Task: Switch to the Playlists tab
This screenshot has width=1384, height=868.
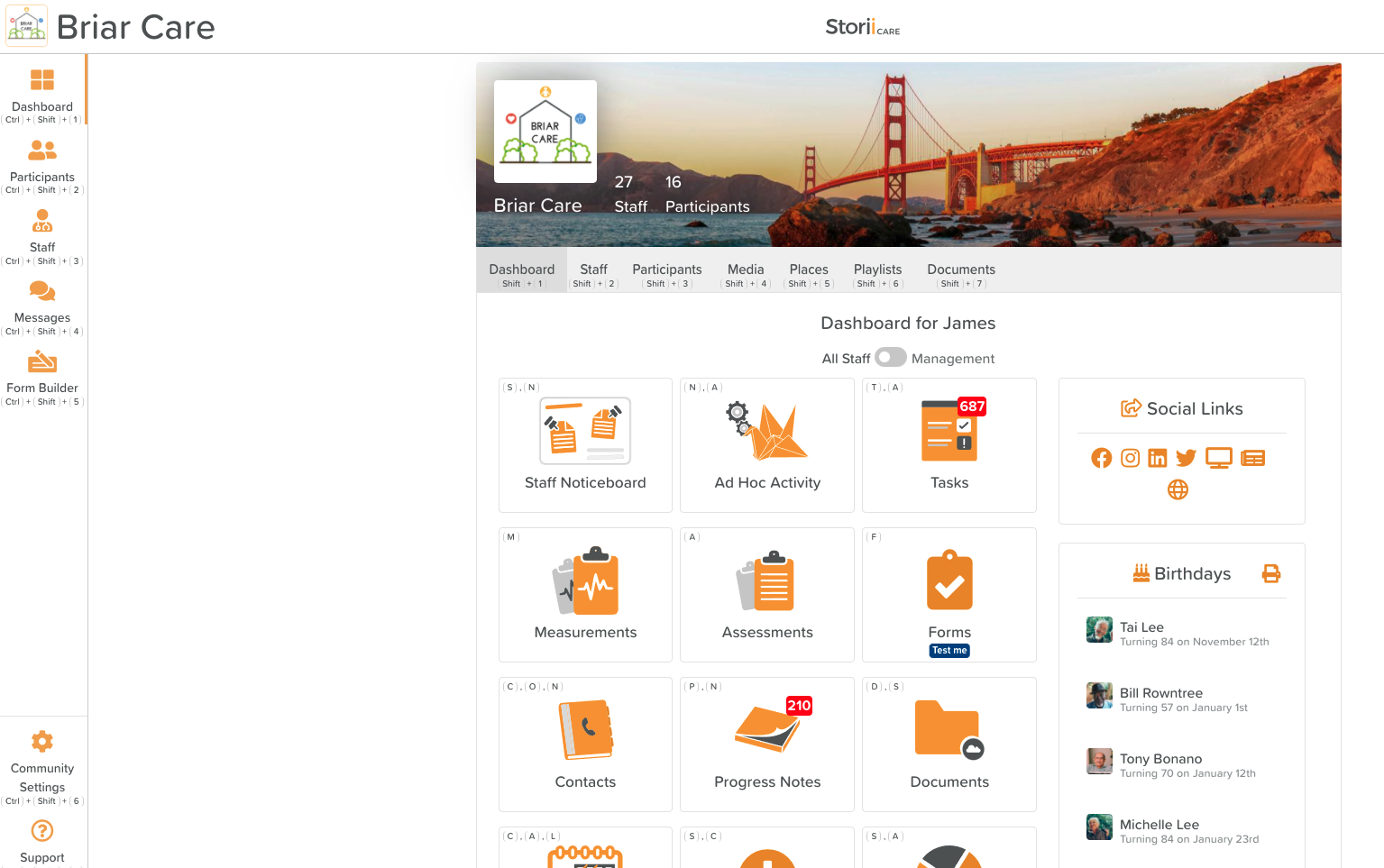Action: (x=878, y=270)
